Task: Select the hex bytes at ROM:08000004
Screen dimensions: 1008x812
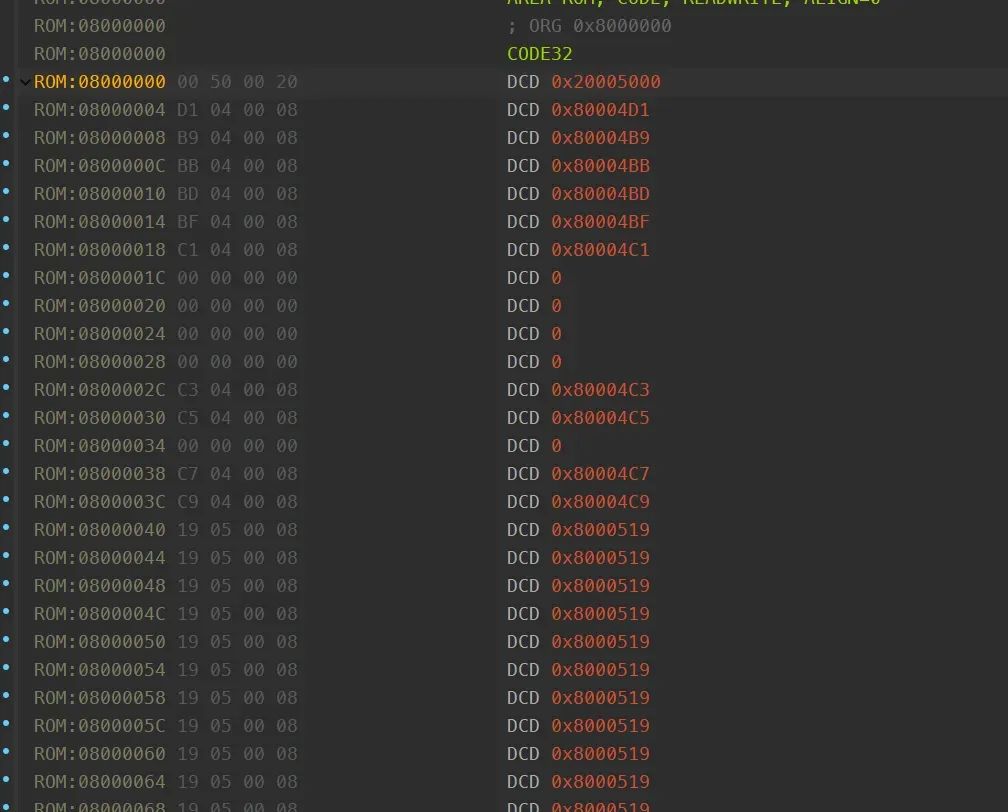Action: pos(235,110)
